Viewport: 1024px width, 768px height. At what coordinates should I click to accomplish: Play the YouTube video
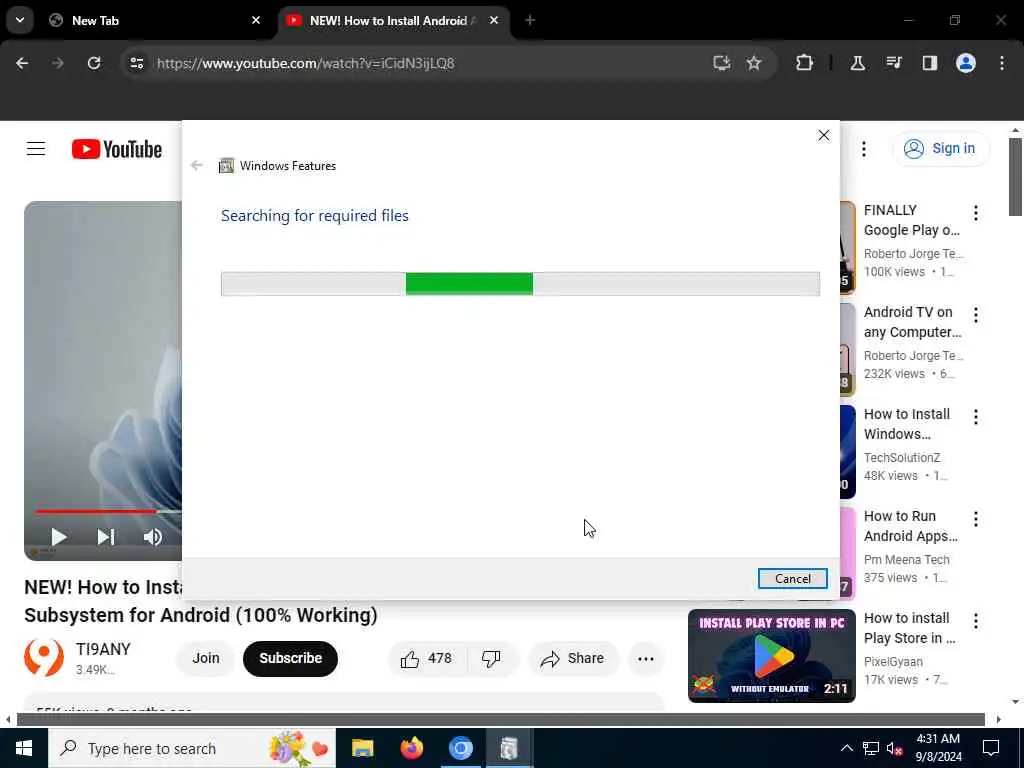point(59,537)
